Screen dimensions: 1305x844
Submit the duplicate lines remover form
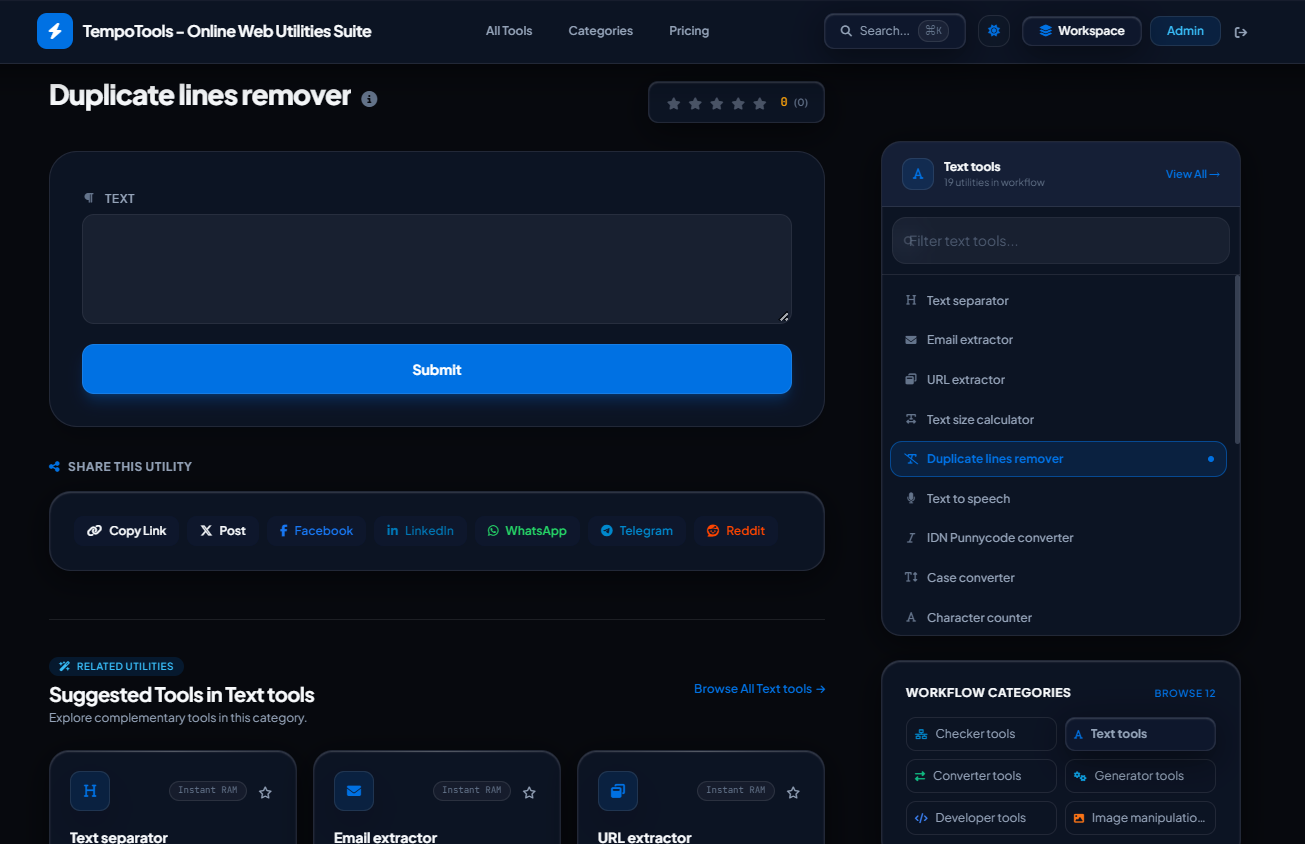point(437,370)
